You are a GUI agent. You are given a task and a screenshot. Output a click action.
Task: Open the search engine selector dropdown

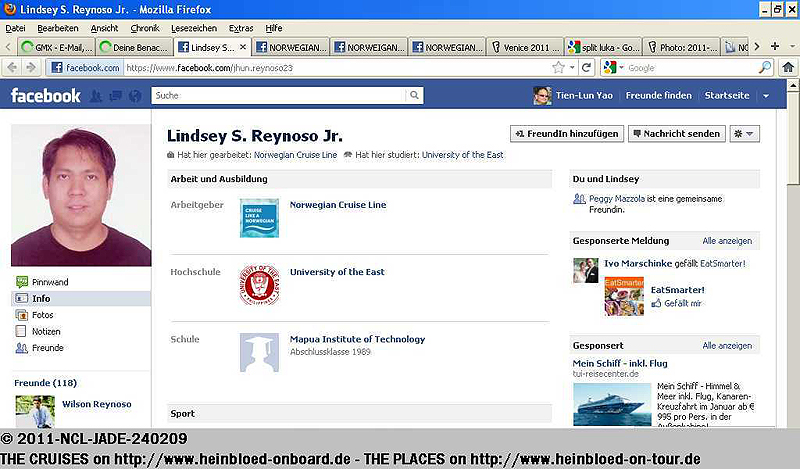[613, 67]
